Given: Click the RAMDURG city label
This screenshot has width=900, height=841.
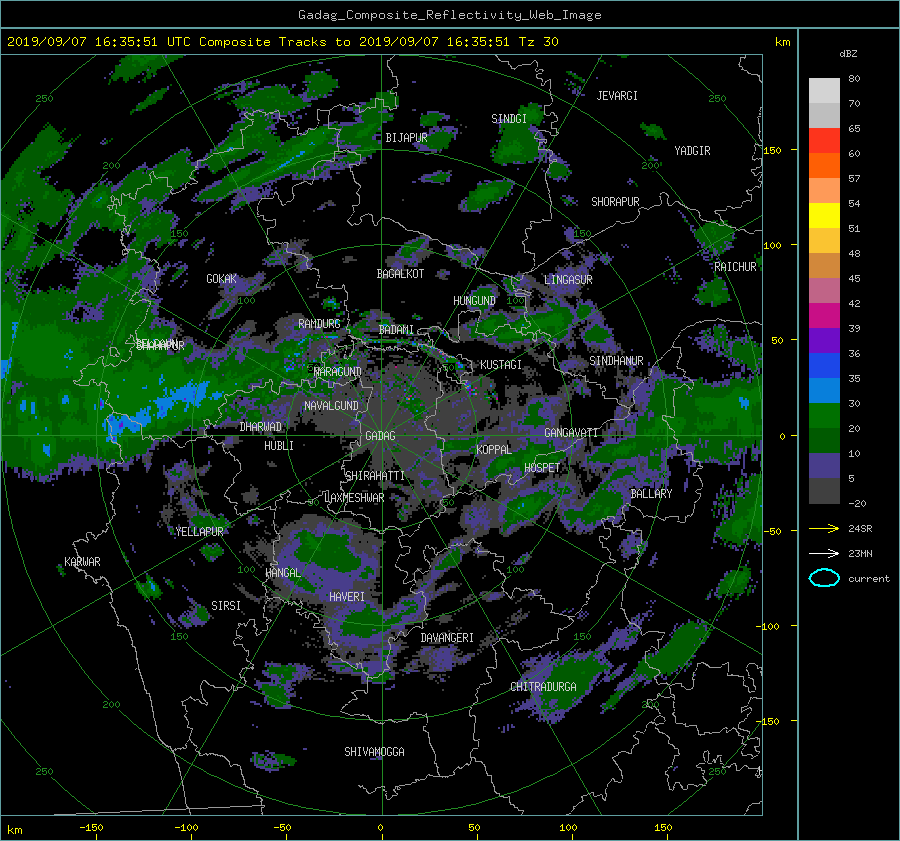Looking at the screenshot, I should (319, 324).
